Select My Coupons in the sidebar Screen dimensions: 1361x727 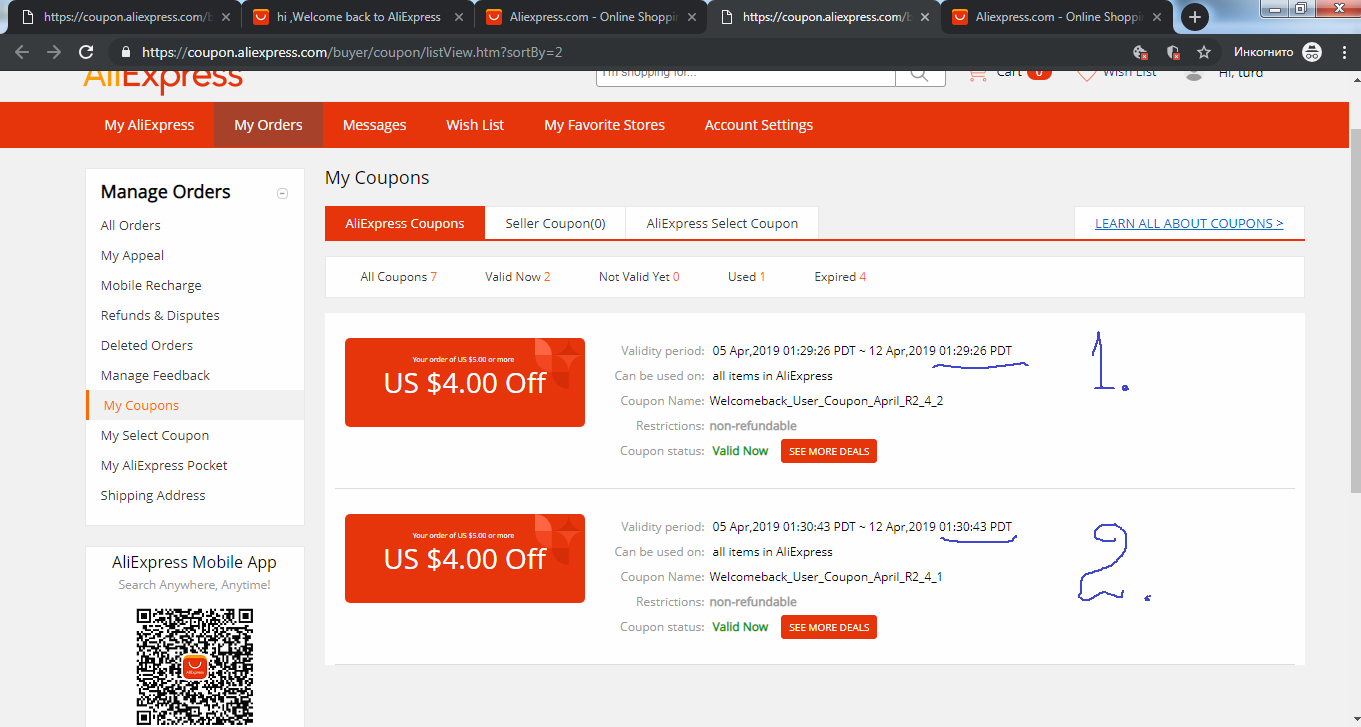pos(142,405)
